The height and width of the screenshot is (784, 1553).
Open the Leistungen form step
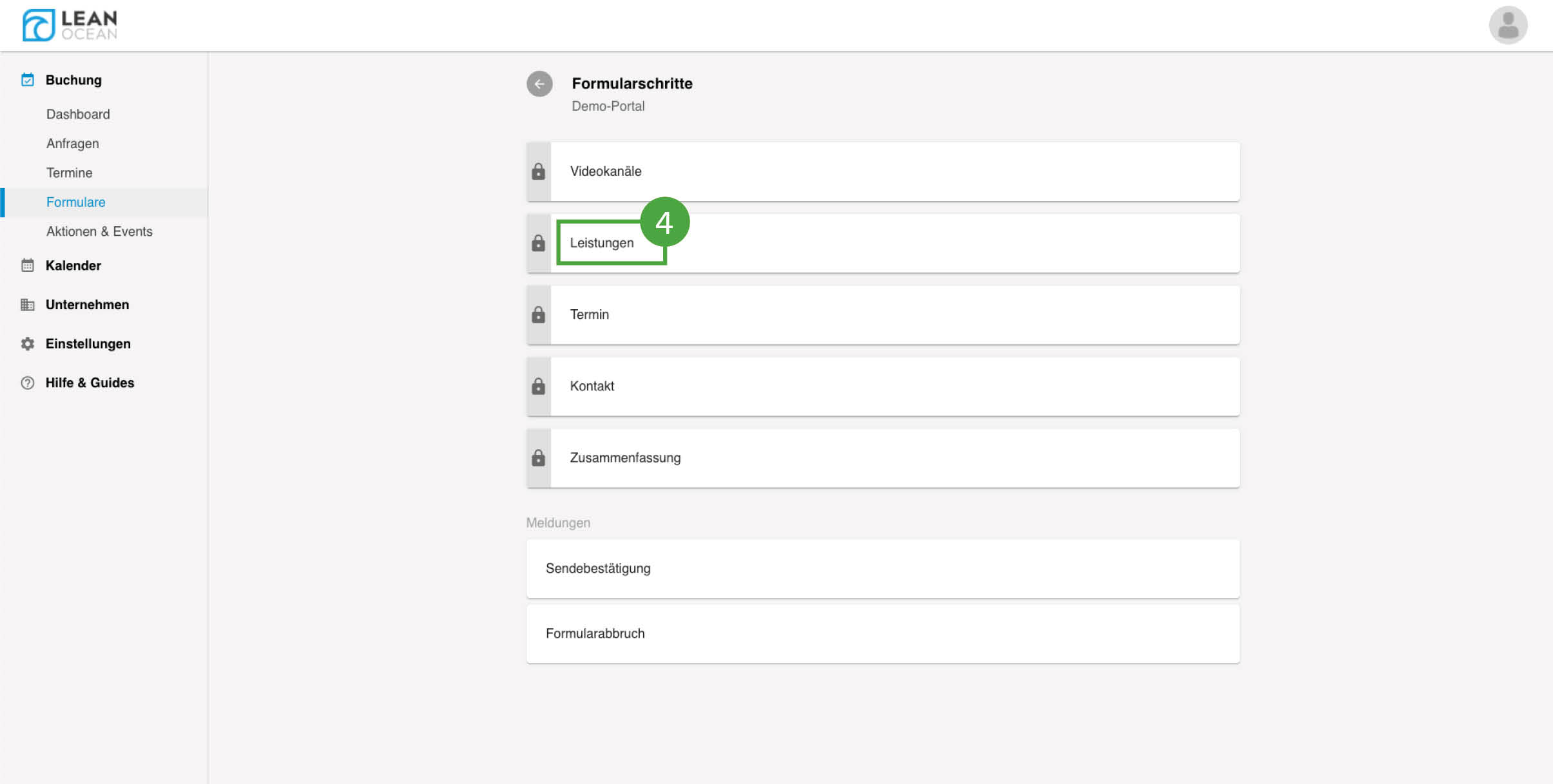[602, 243]
